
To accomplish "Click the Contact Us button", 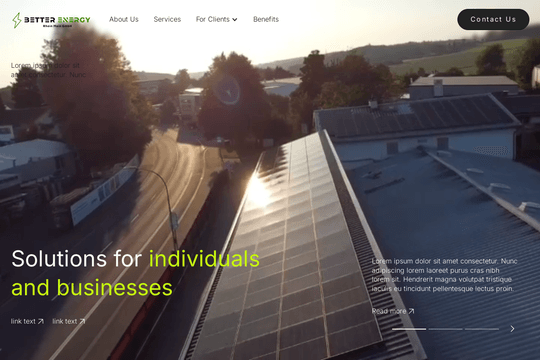I will pos(493,19).
